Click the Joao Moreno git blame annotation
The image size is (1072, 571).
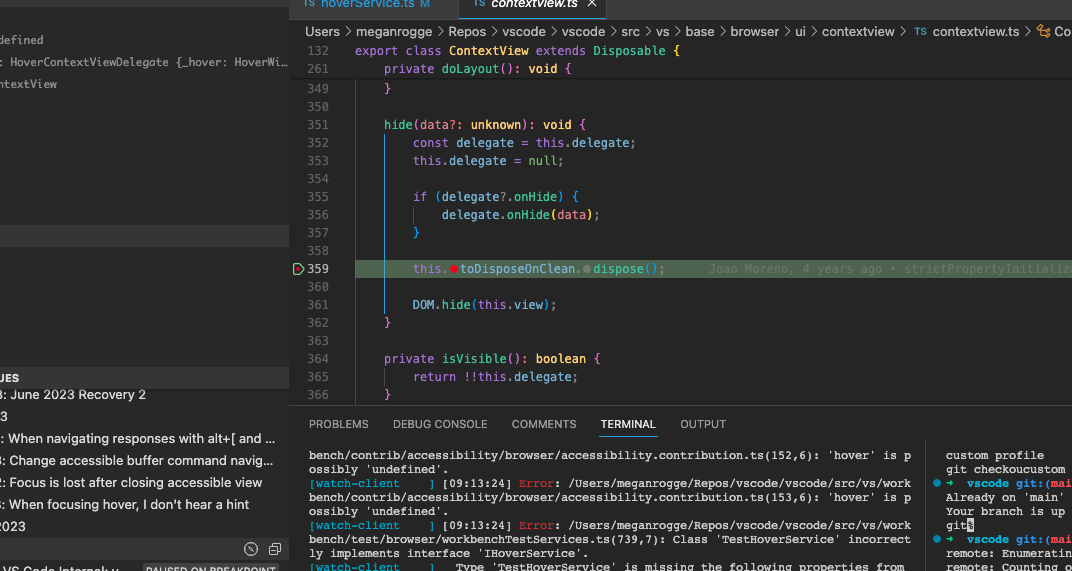[x=889, y=269]
